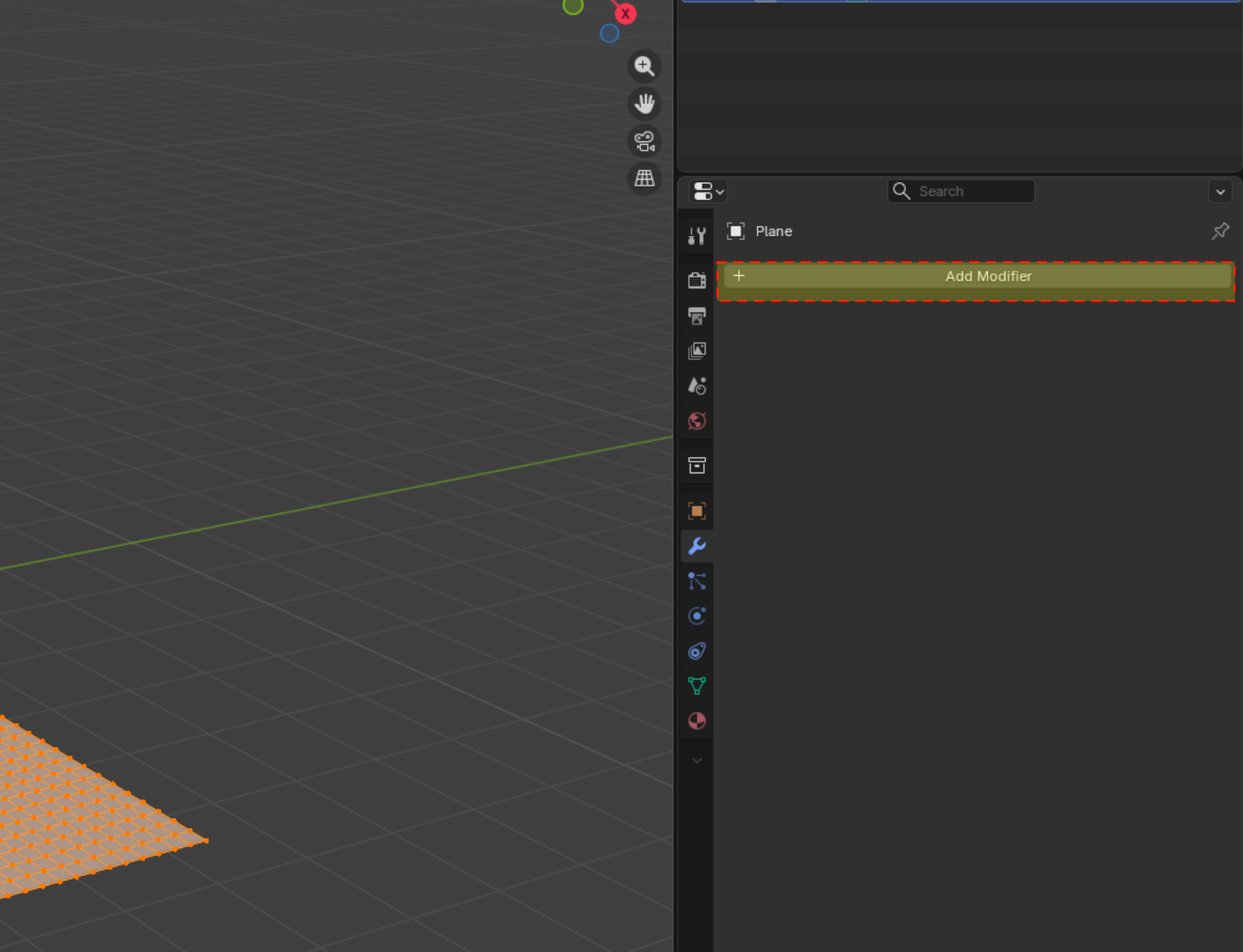Click the hand pan view button

tap(644, 104)
